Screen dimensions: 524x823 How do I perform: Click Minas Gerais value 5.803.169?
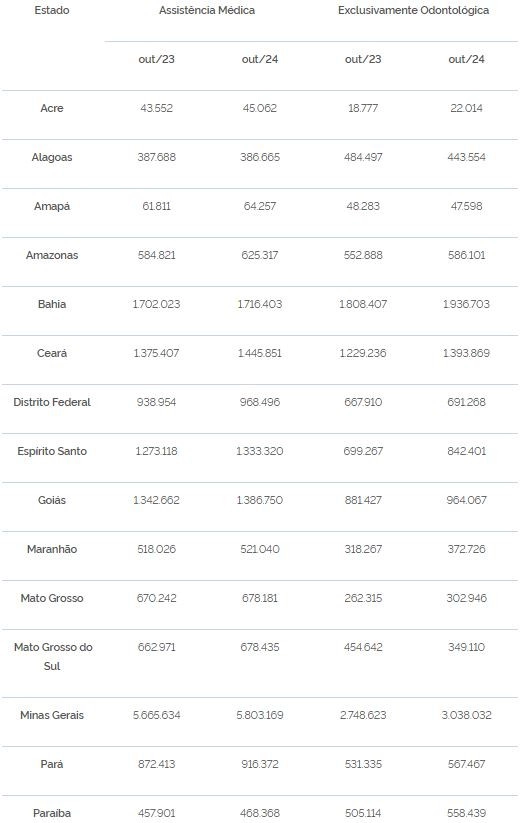[x=259, y=715]
